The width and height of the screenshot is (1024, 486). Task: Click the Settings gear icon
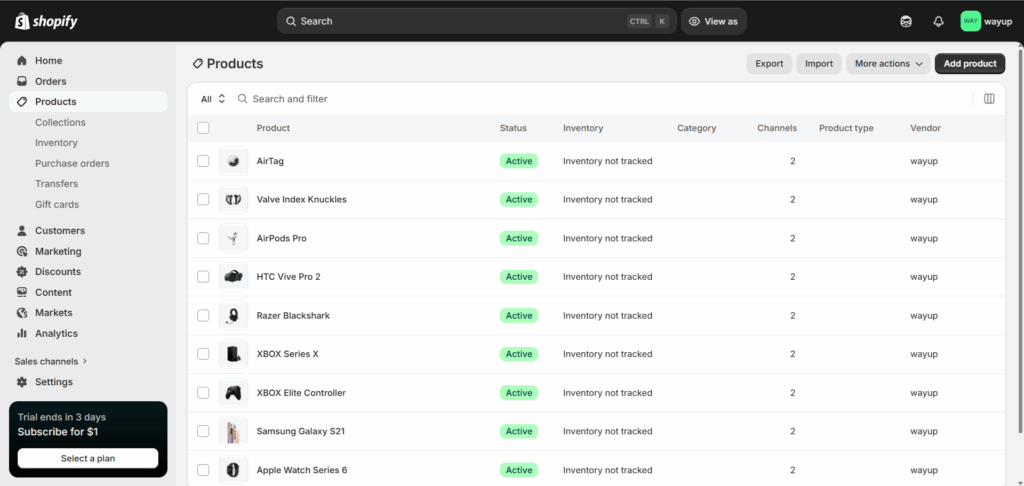click(x=22, y=381)
